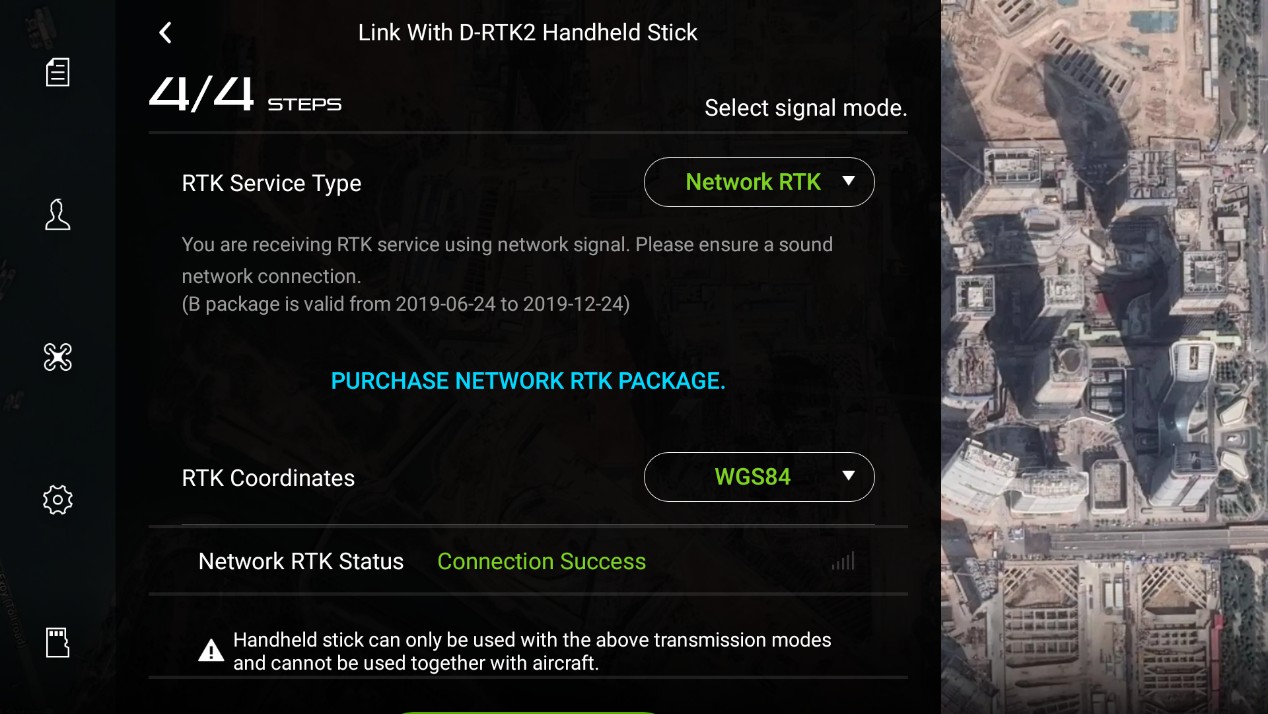This screenshot has width=1268, height=714.
Task: Open the Network RTK service type dropdown
Action: coord(759,182)
